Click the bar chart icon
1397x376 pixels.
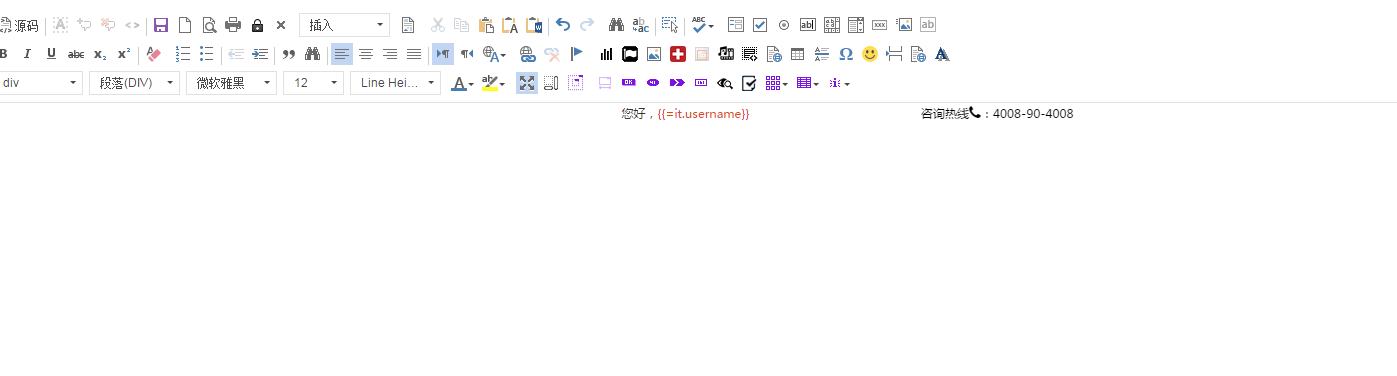[606, 54]
